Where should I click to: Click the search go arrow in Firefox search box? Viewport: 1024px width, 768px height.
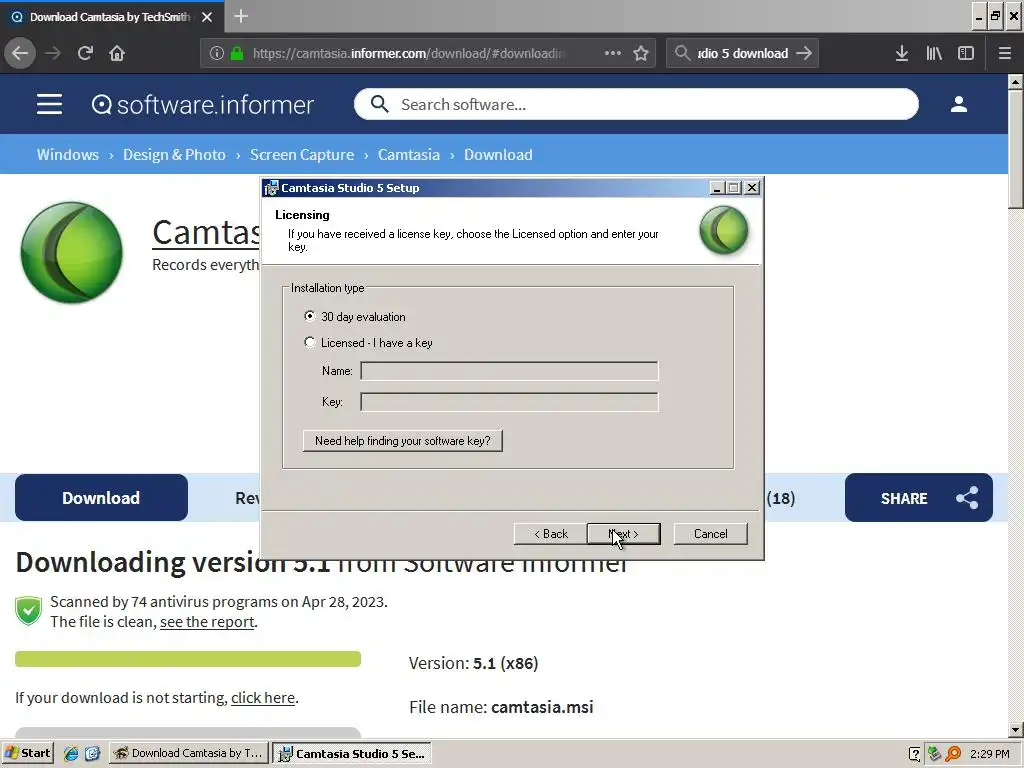pos(805,54)
